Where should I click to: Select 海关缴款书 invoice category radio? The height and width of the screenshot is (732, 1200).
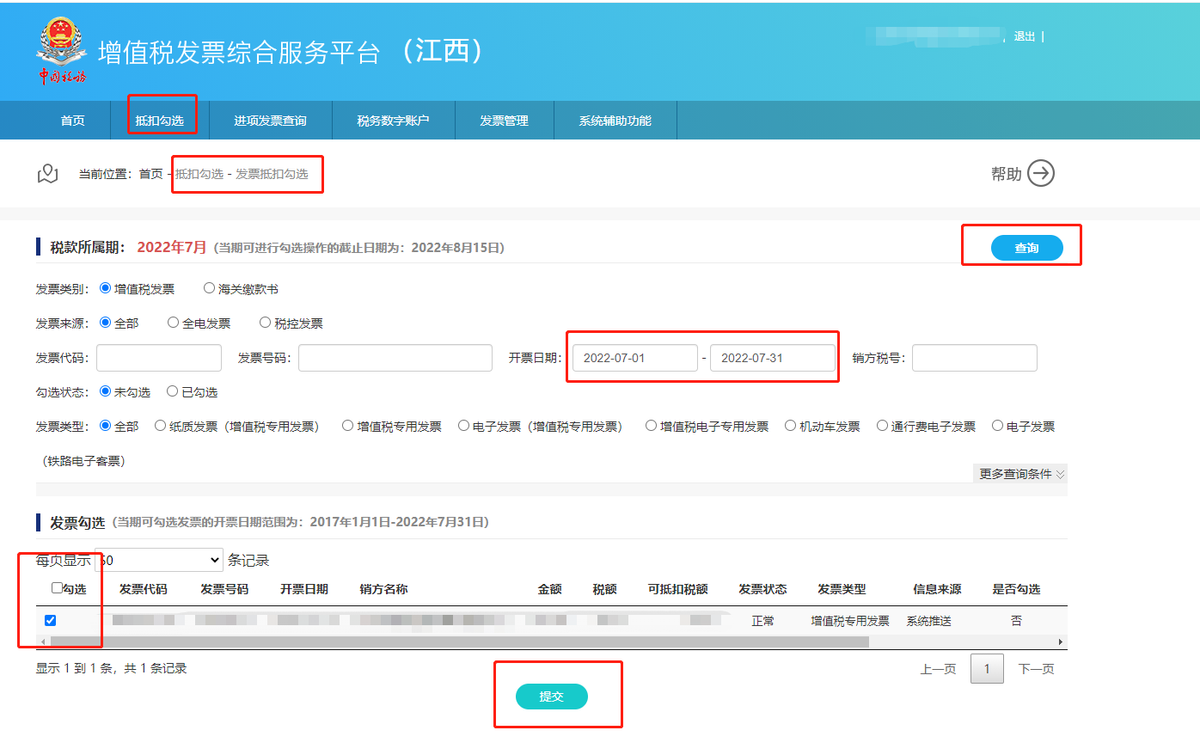(209, 288)
